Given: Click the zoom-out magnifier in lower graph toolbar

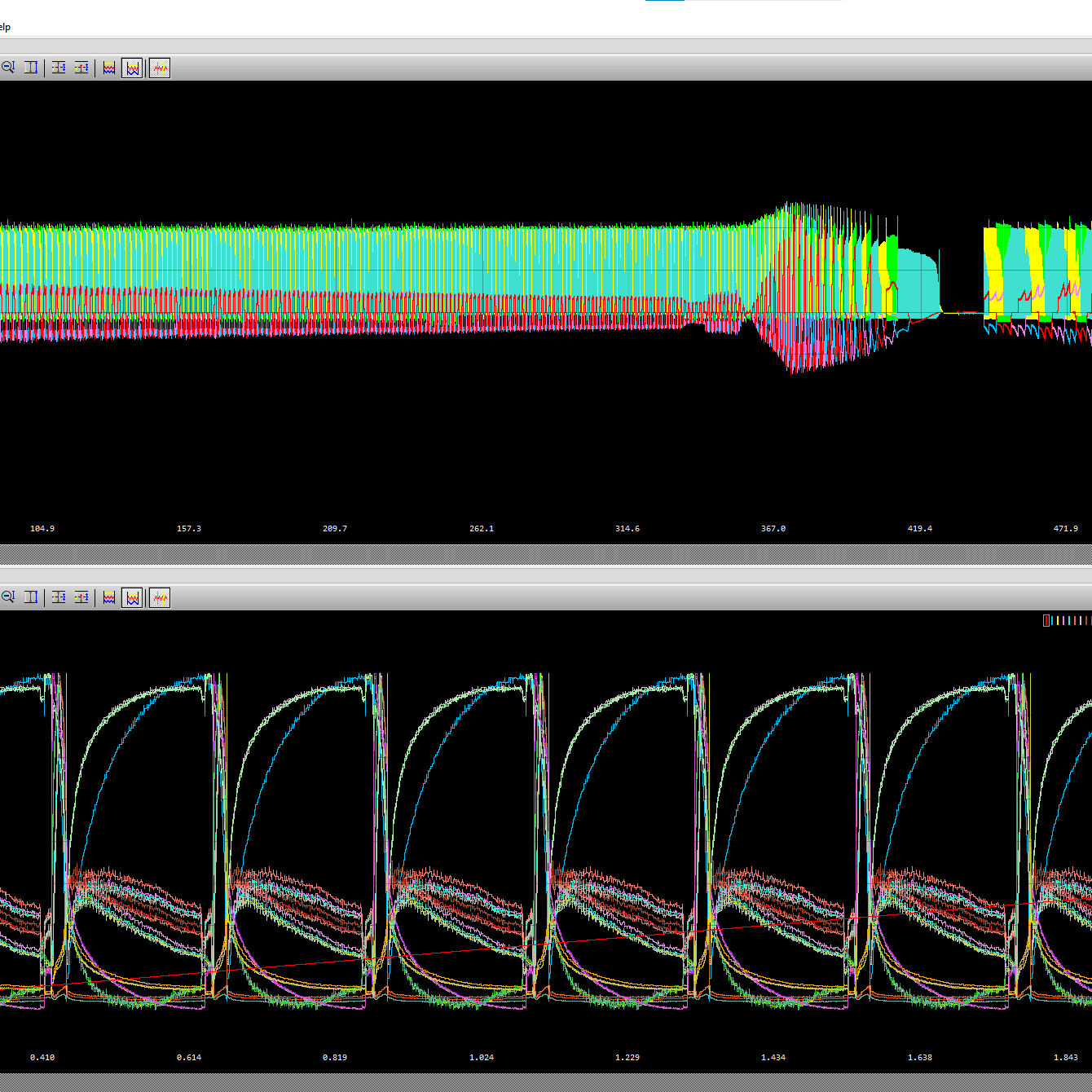Looking at the screenshot, I should 8,597.
